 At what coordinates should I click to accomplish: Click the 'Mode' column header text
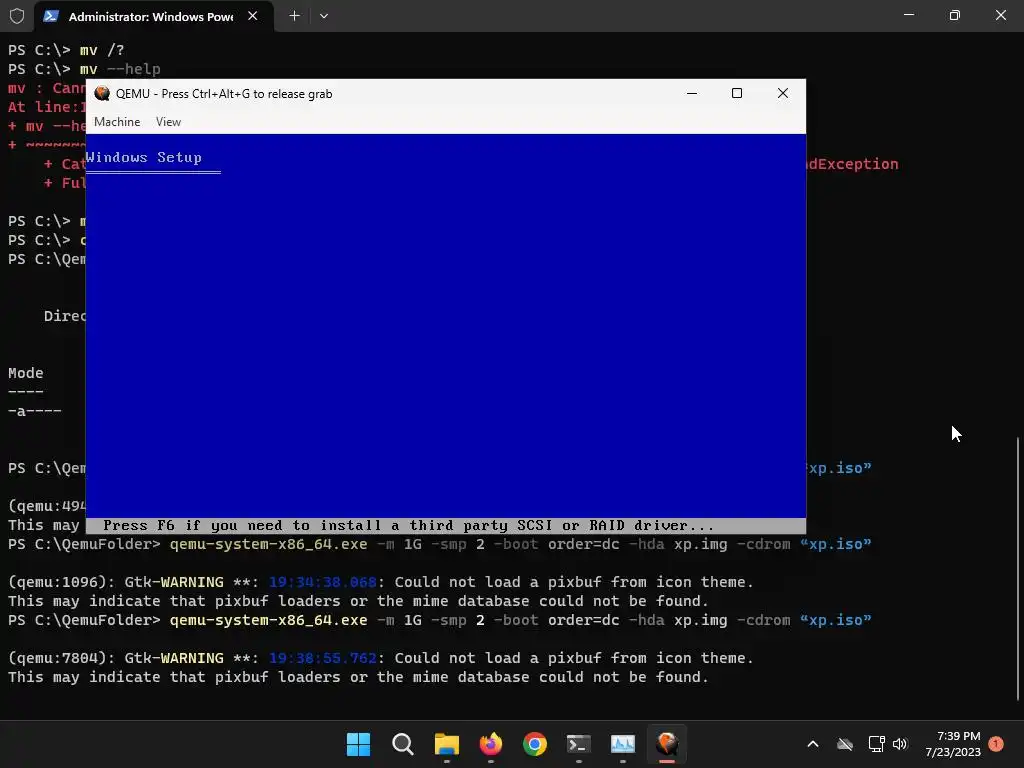coord(25,373)
